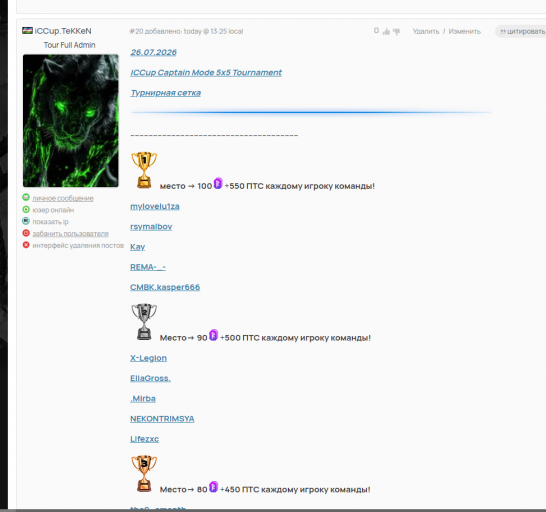Click the thumbs up icon on post #20
Image resolution: width=546 pixels, height=512 pixels.
tap(386, 32)
